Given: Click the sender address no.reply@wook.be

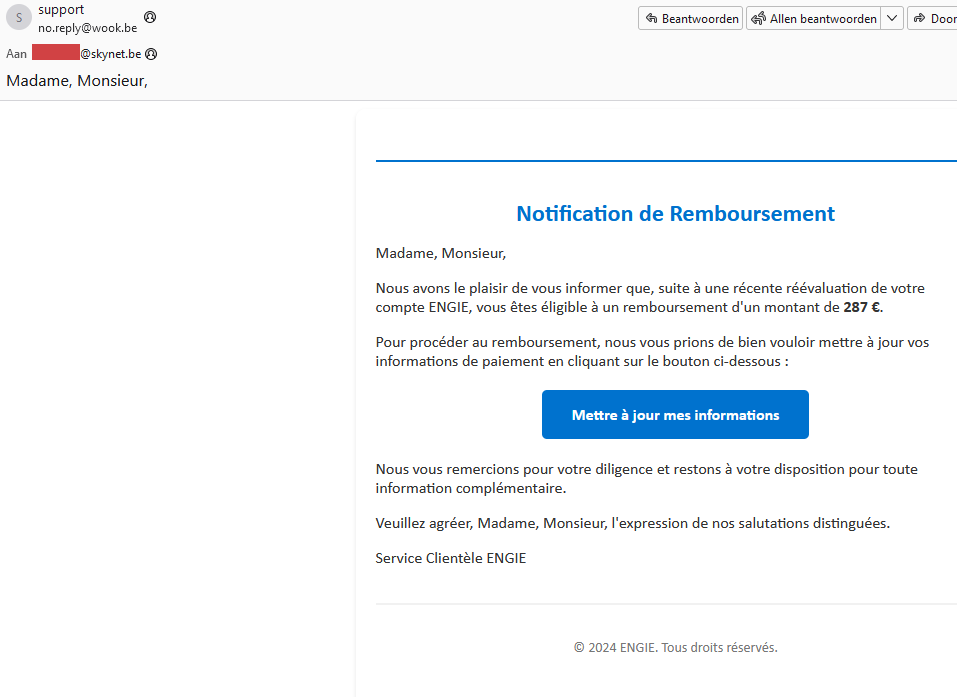Looking at the screenshot, I should click(87, 28).
